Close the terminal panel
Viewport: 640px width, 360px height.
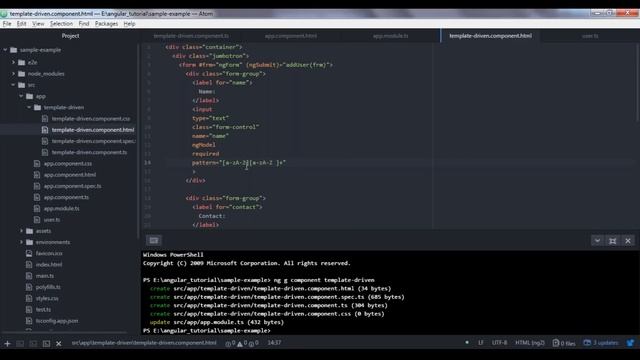tap(628, 241)
